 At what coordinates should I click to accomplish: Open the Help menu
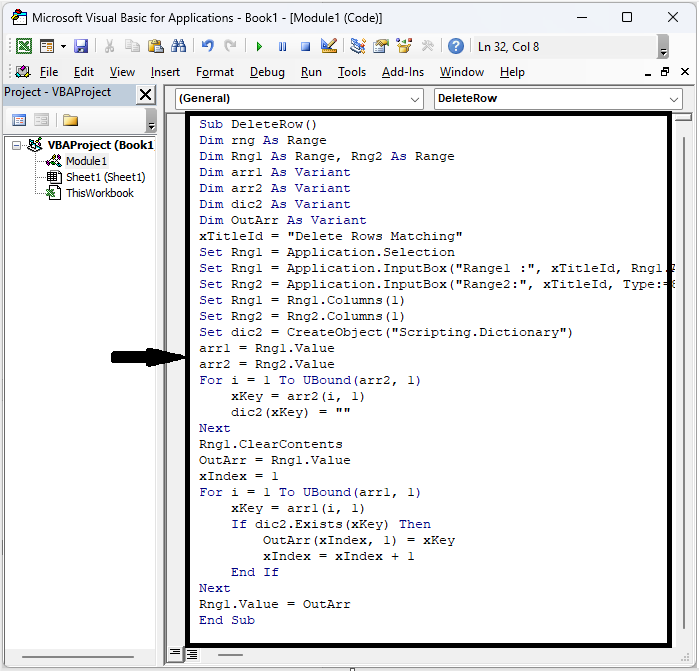pyautogui.click(x=512, y=72)
